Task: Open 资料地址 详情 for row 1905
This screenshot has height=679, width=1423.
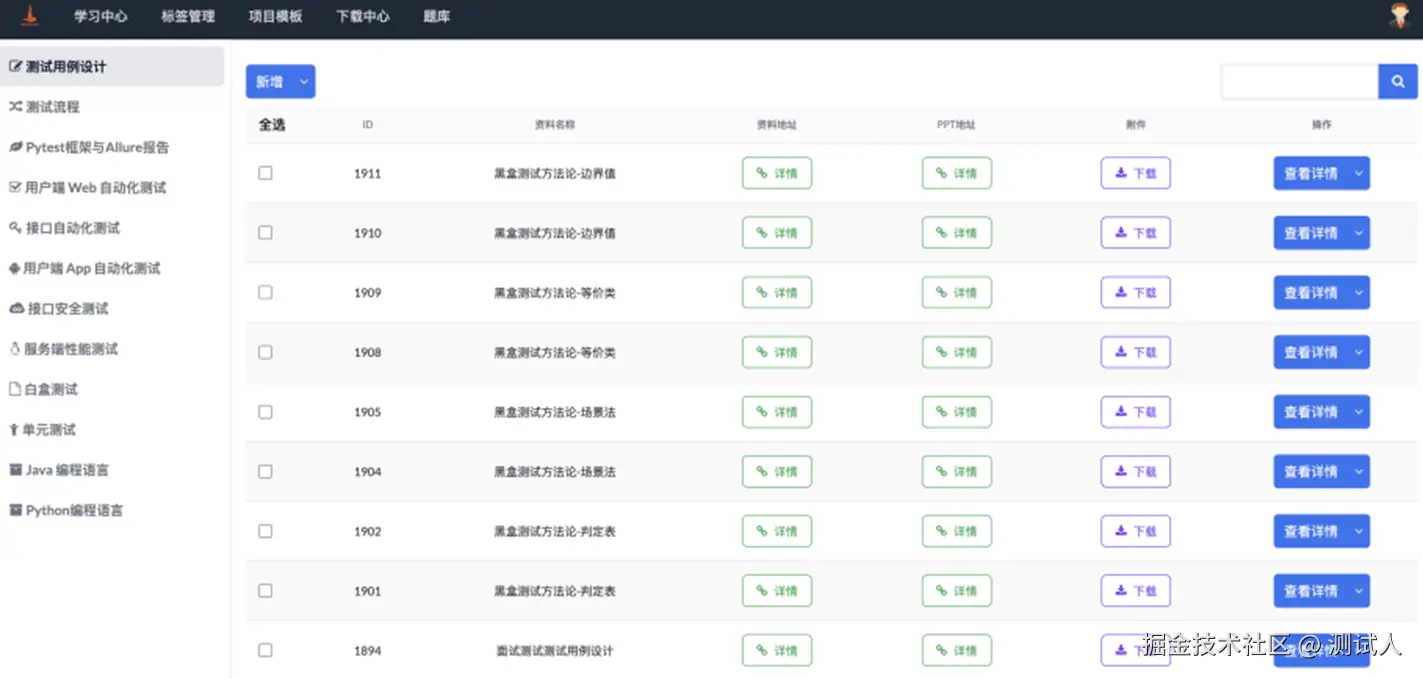Action: (777, 412)
